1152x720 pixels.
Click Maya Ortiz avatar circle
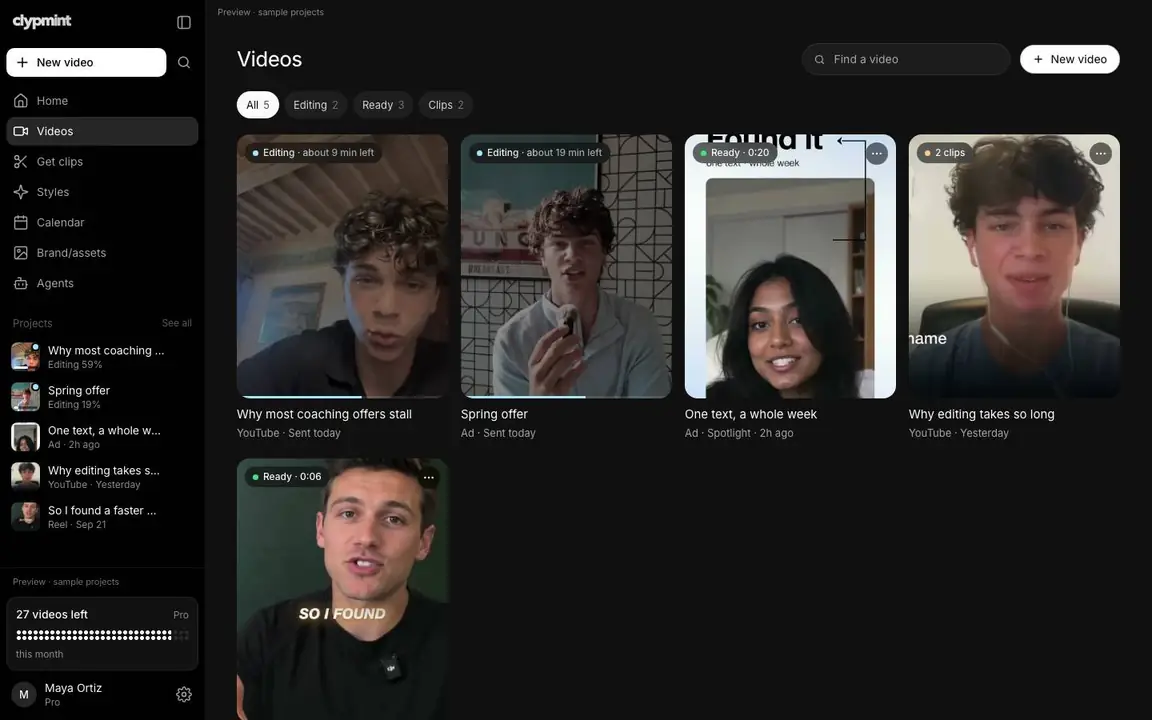coord(24,694)
